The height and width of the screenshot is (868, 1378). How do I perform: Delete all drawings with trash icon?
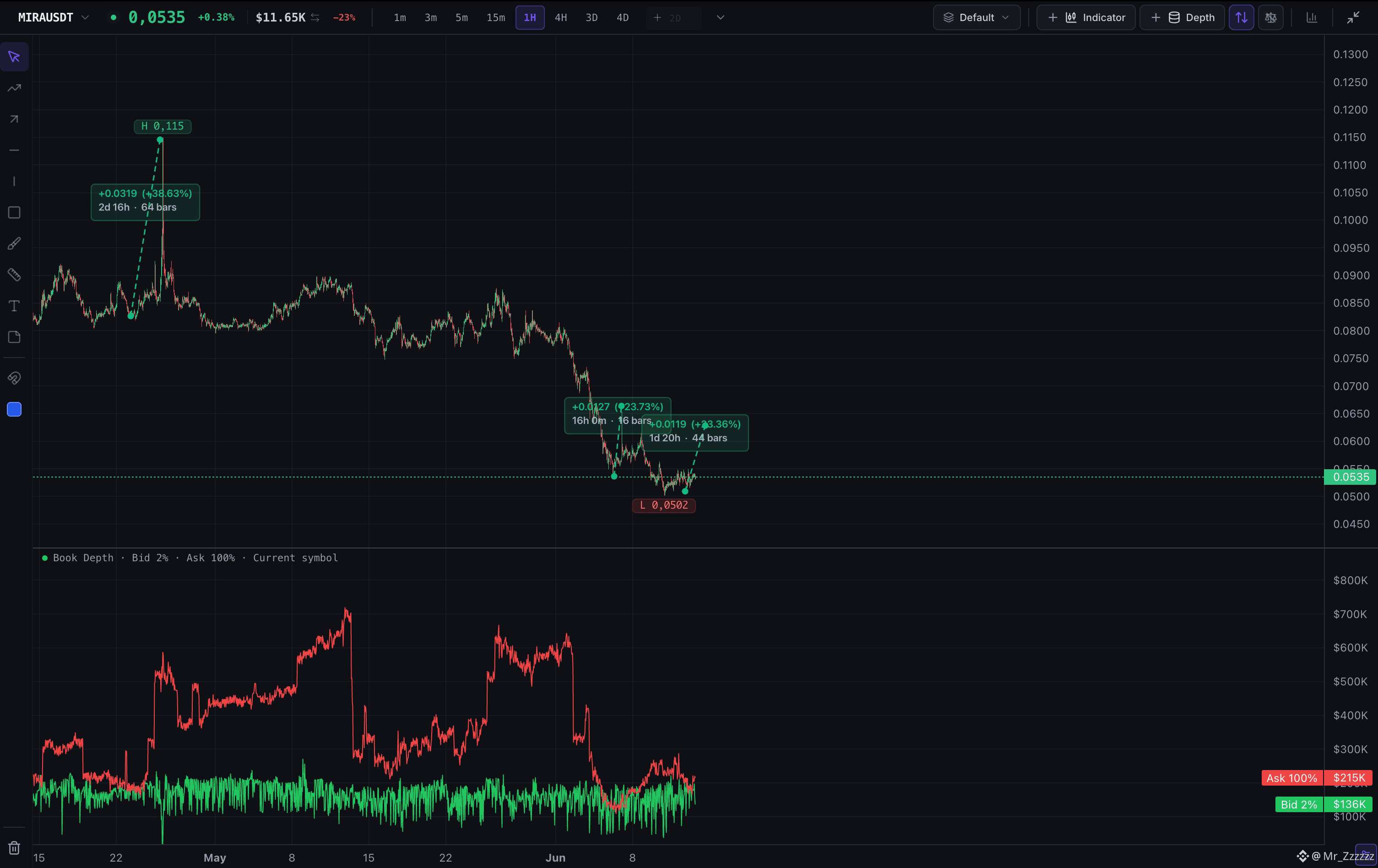(14, 847)
